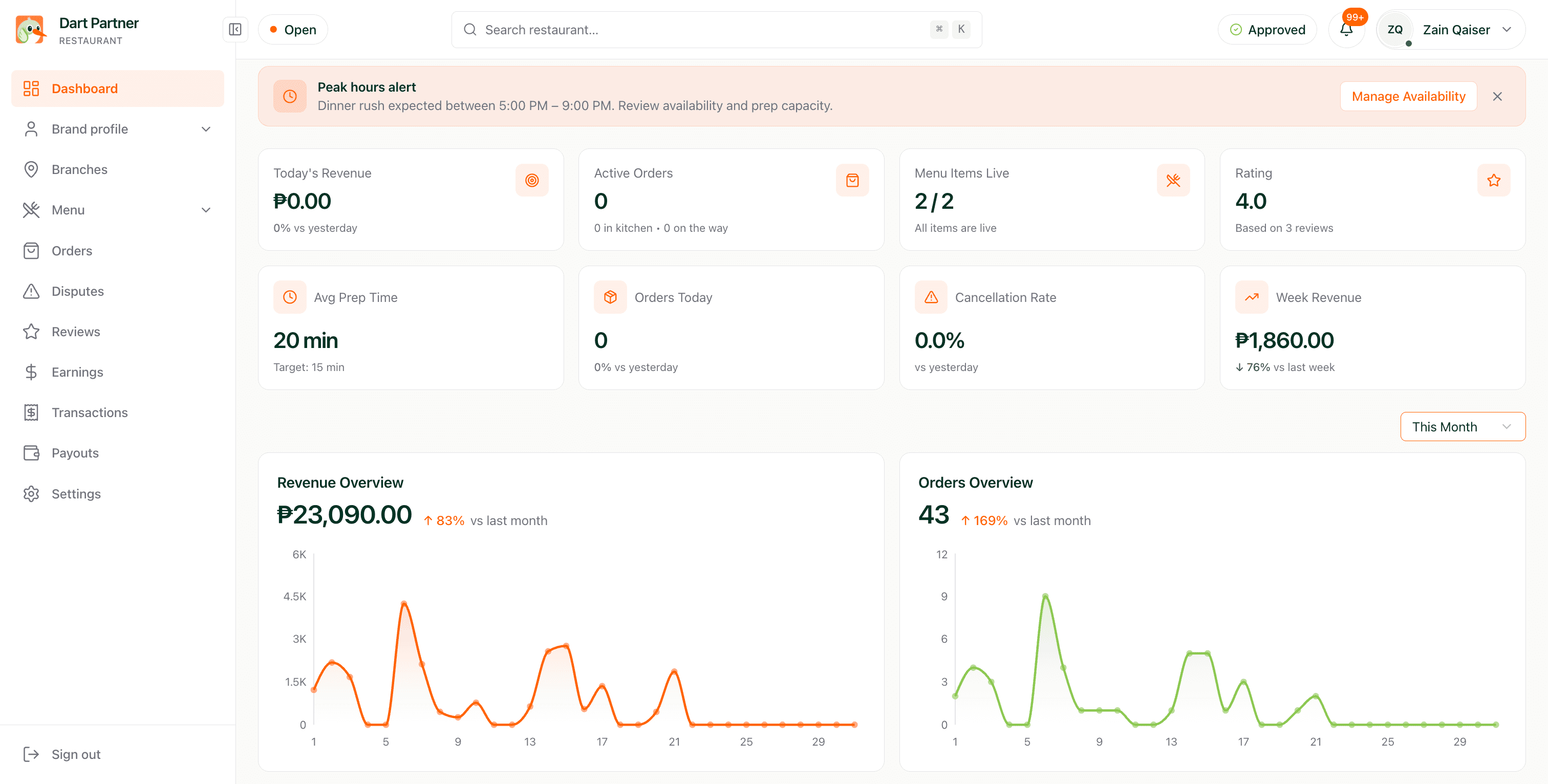Click the Transactions receipt icon

coord(31,412)
